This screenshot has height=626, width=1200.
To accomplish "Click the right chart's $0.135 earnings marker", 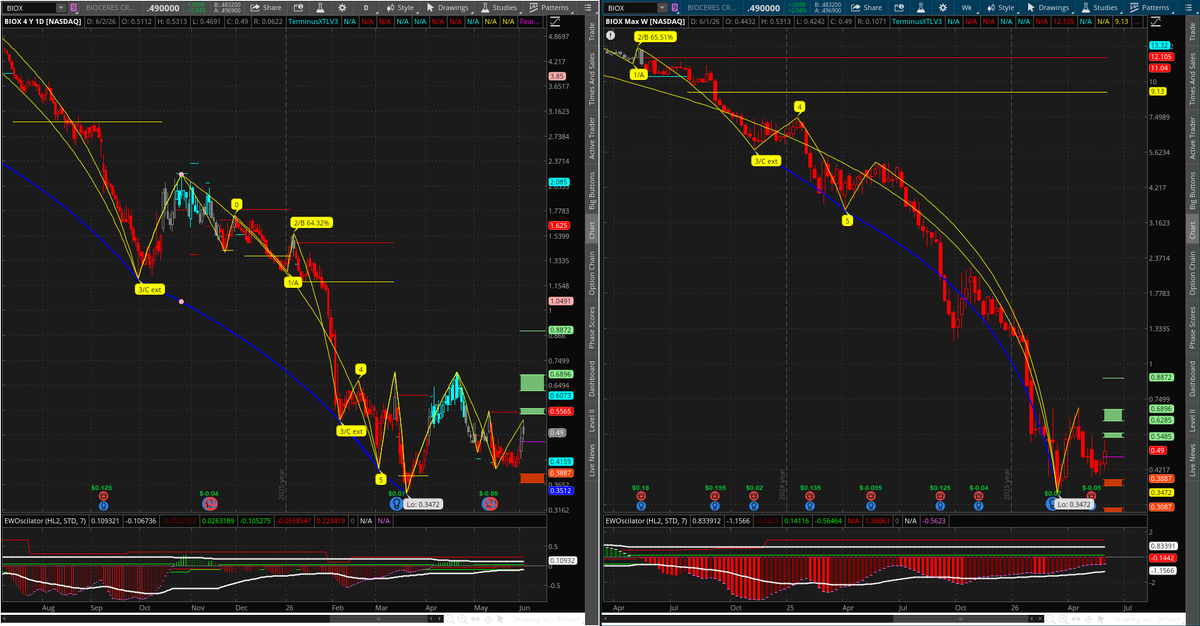I will tap(810, 496).
